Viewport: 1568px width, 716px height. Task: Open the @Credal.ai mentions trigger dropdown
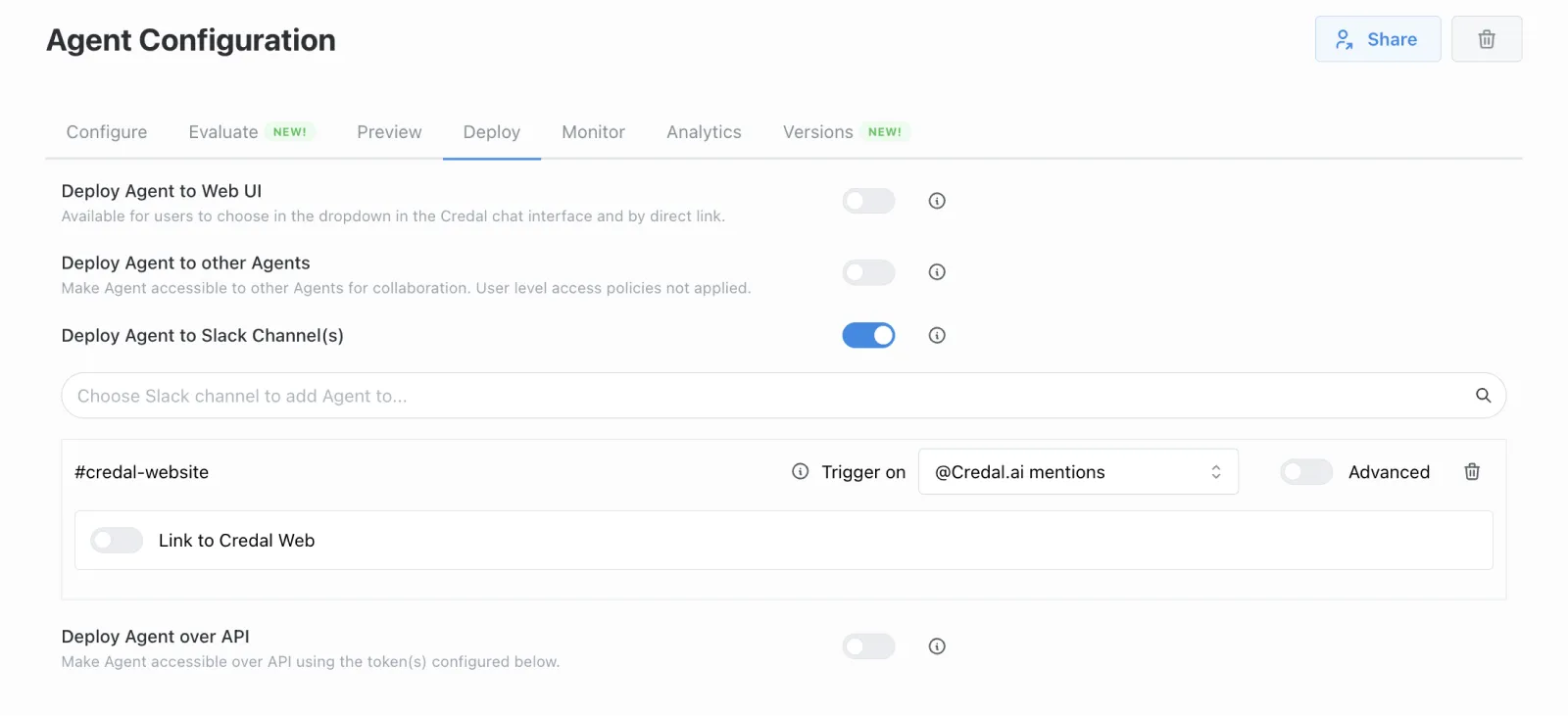coord(1078,472)
